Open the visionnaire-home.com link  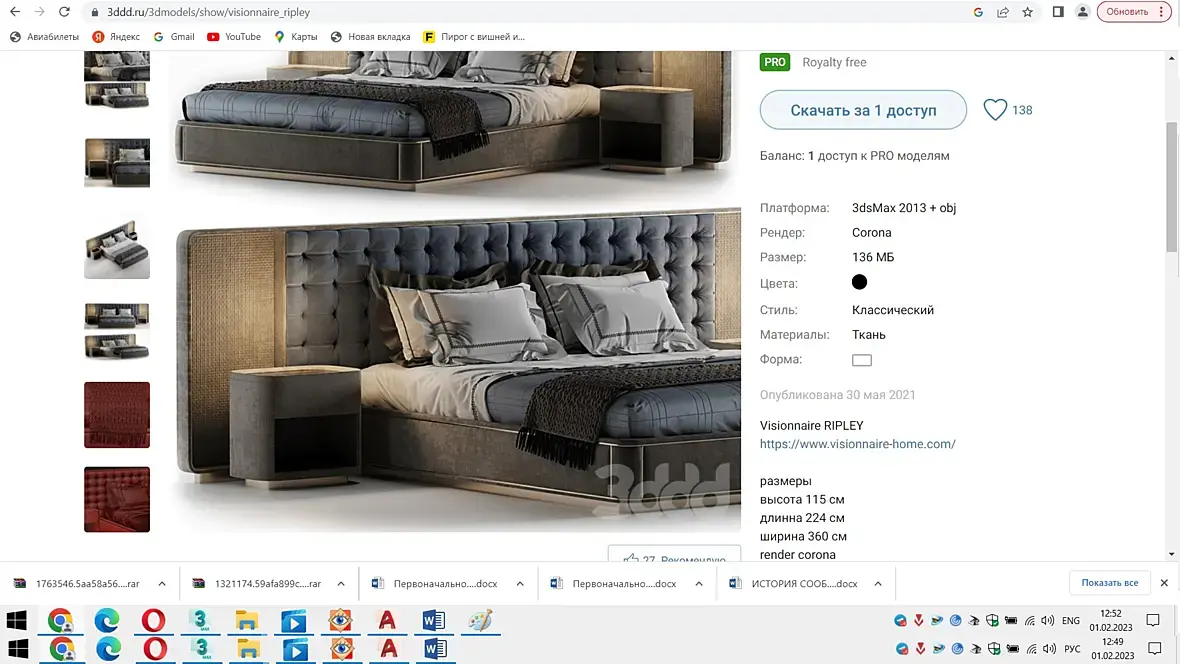pos(857,444)
